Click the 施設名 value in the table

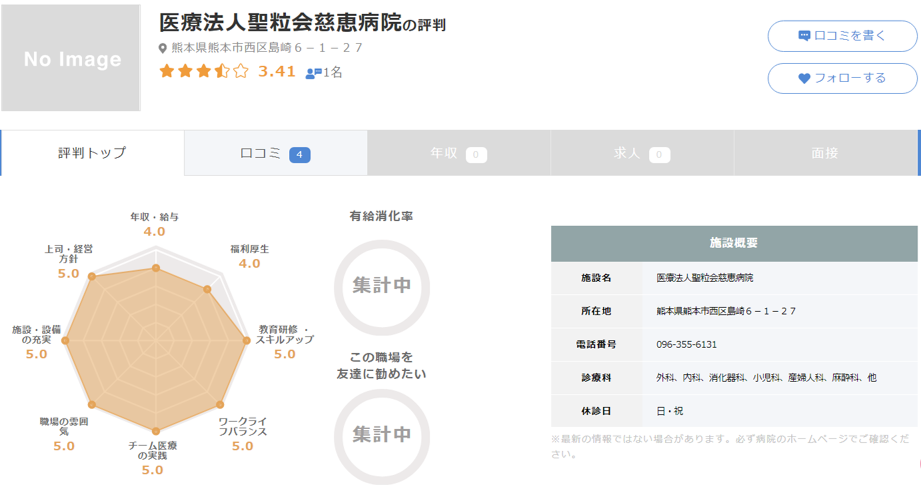point(705,278)
